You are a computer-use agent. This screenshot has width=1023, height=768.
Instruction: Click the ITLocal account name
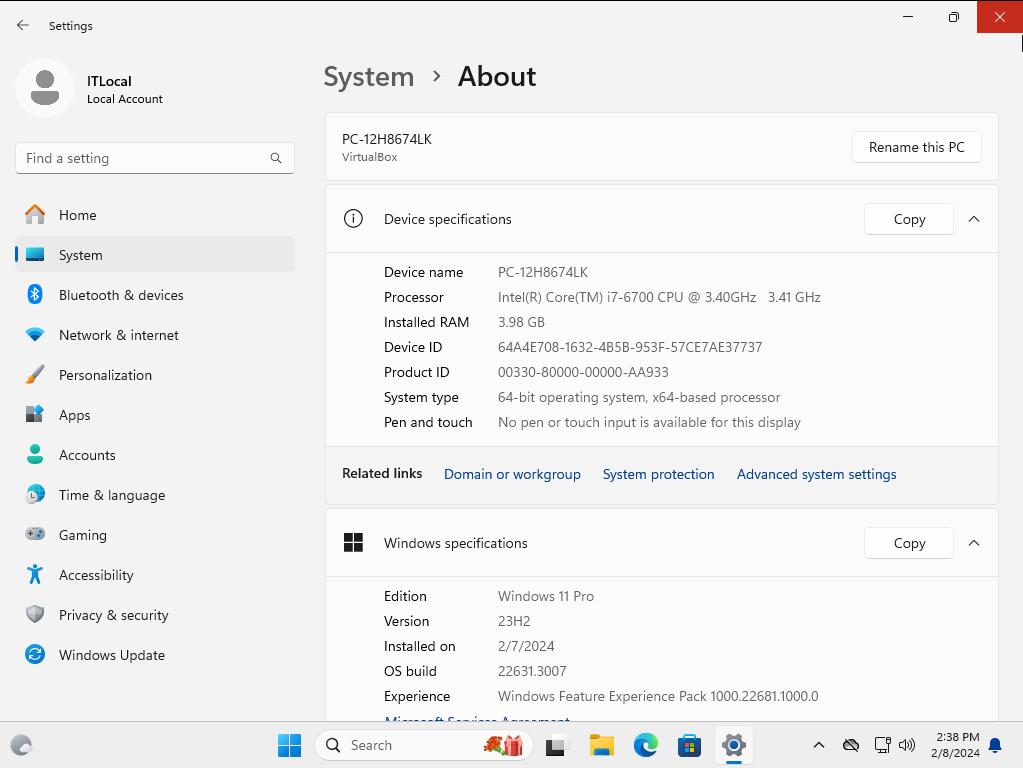tap(110, 81)
